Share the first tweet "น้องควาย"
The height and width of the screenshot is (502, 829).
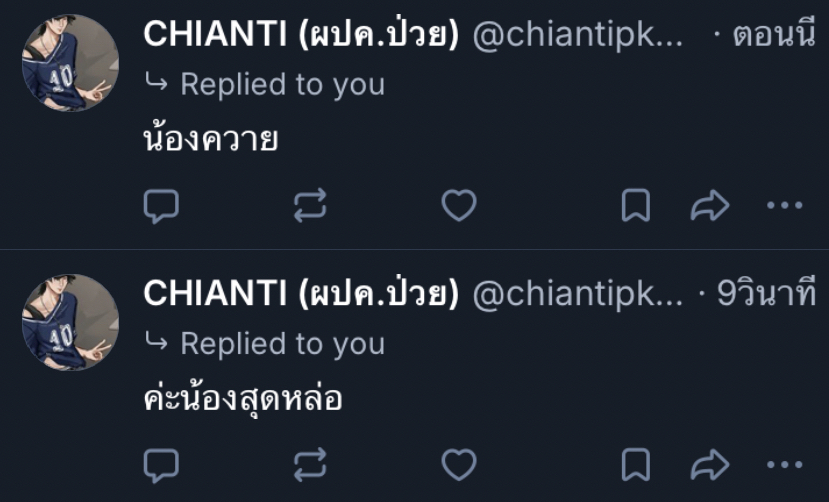coord(709,206)
